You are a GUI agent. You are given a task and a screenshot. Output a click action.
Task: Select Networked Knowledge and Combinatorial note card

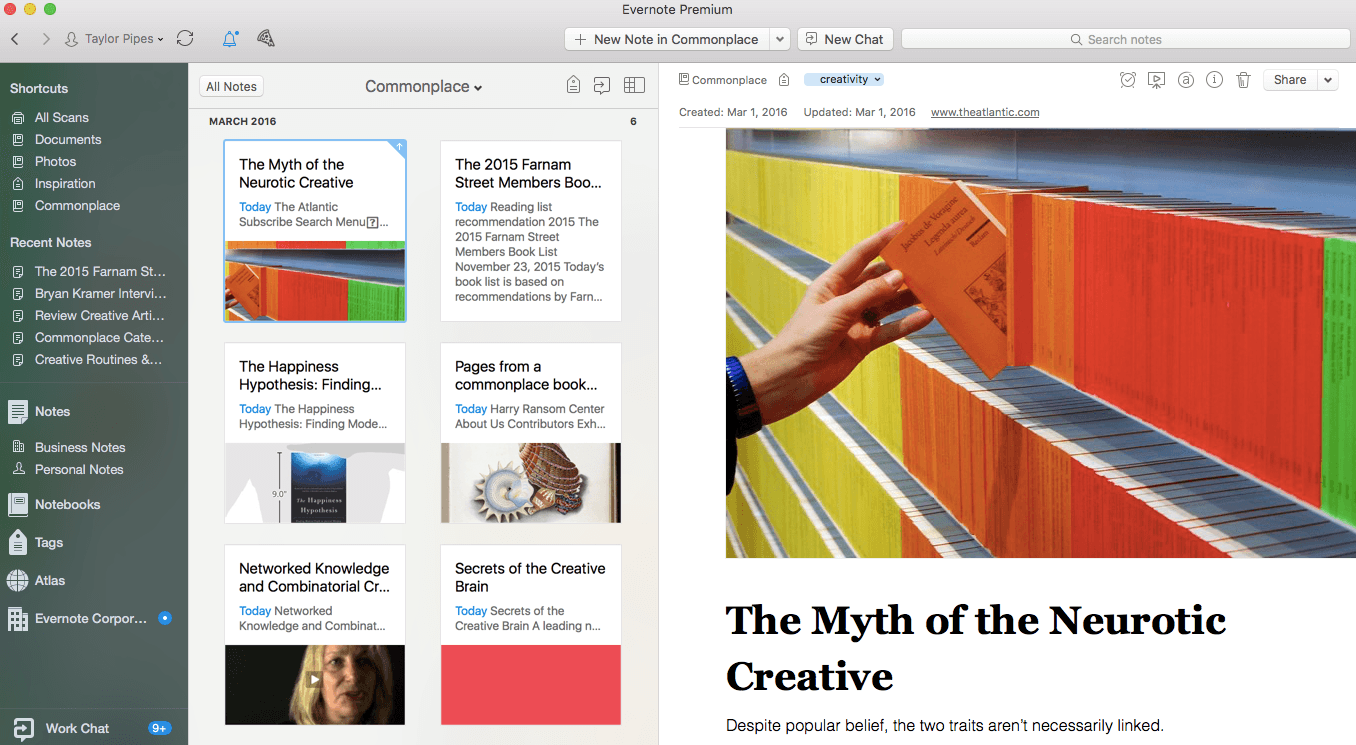tap(315, 635)
